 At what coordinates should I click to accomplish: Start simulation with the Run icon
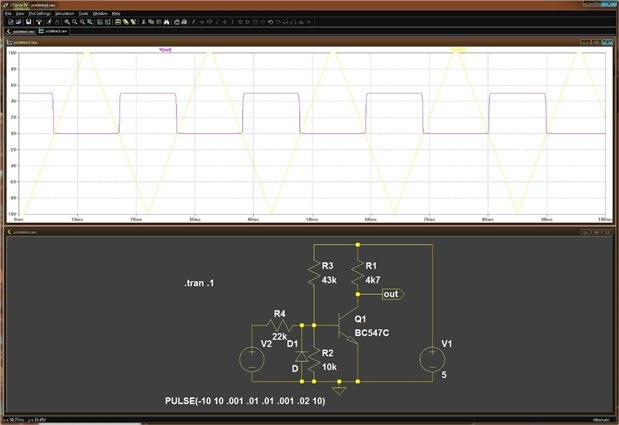coord(51,21)
